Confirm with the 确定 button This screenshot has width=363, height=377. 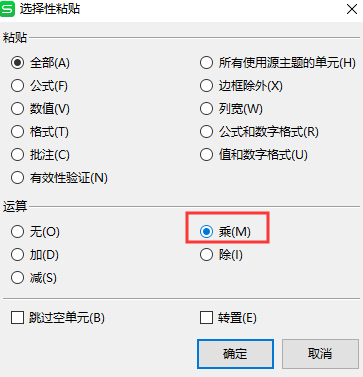pos(235,354)
